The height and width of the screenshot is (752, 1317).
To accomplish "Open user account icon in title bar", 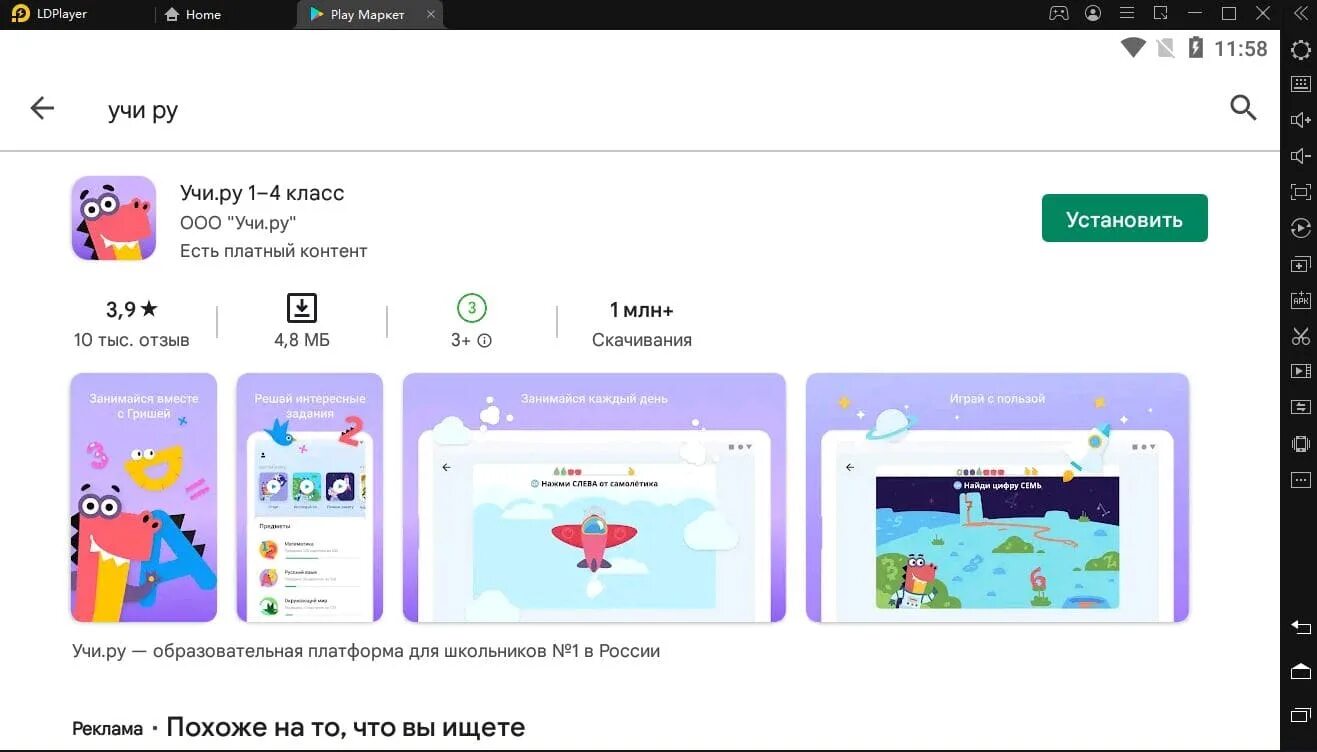I will pyautogui.click(x=1093, y=14).
